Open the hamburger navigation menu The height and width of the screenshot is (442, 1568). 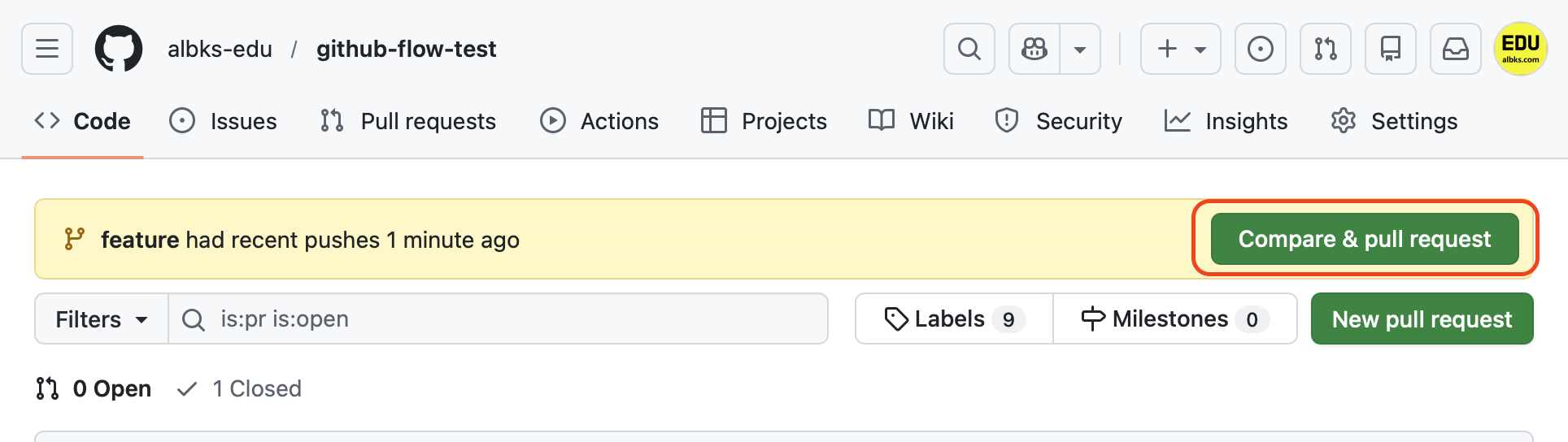point(47,49)
